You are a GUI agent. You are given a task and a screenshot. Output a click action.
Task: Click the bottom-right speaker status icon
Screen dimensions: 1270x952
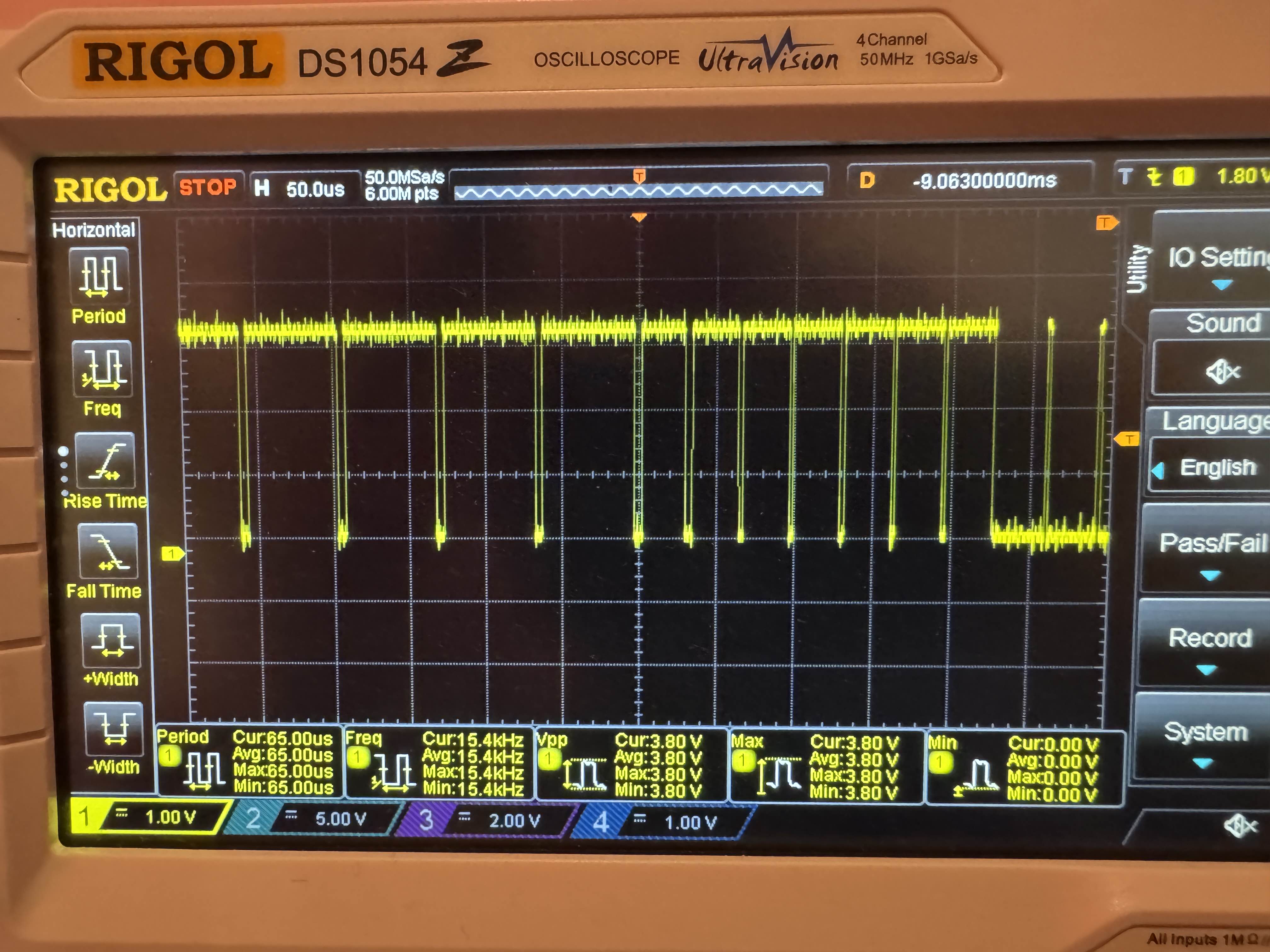click(1240, 826)
